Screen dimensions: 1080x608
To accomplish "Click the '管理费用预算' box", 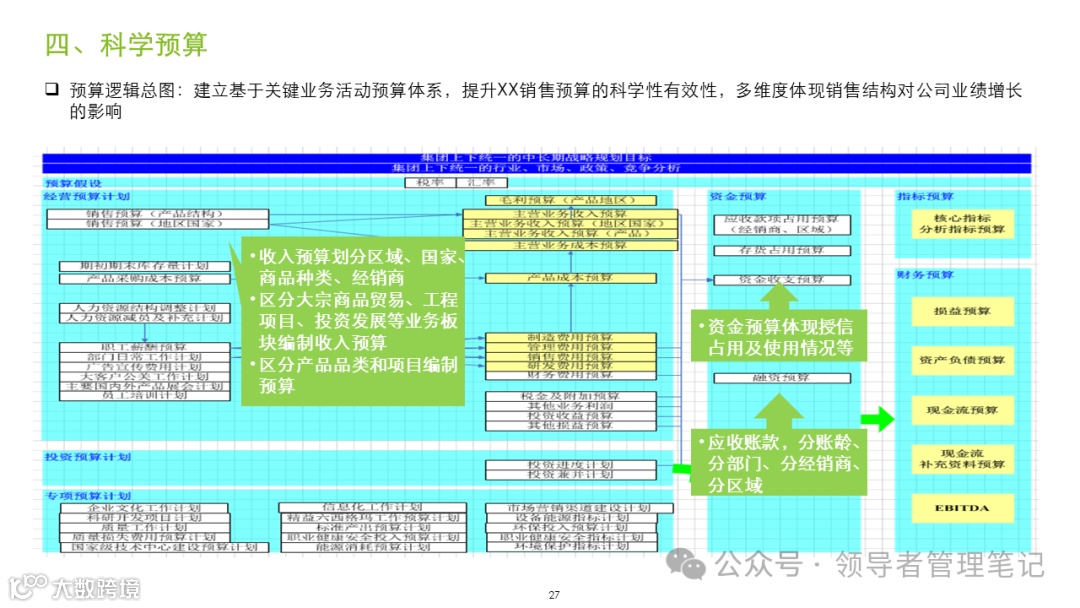I will [x=571, y=348].
